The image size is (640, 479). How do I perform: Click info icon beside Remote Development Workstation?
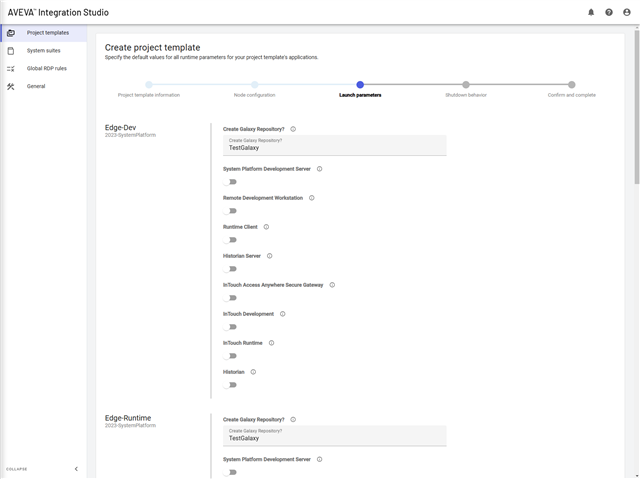tap(312, 198)
